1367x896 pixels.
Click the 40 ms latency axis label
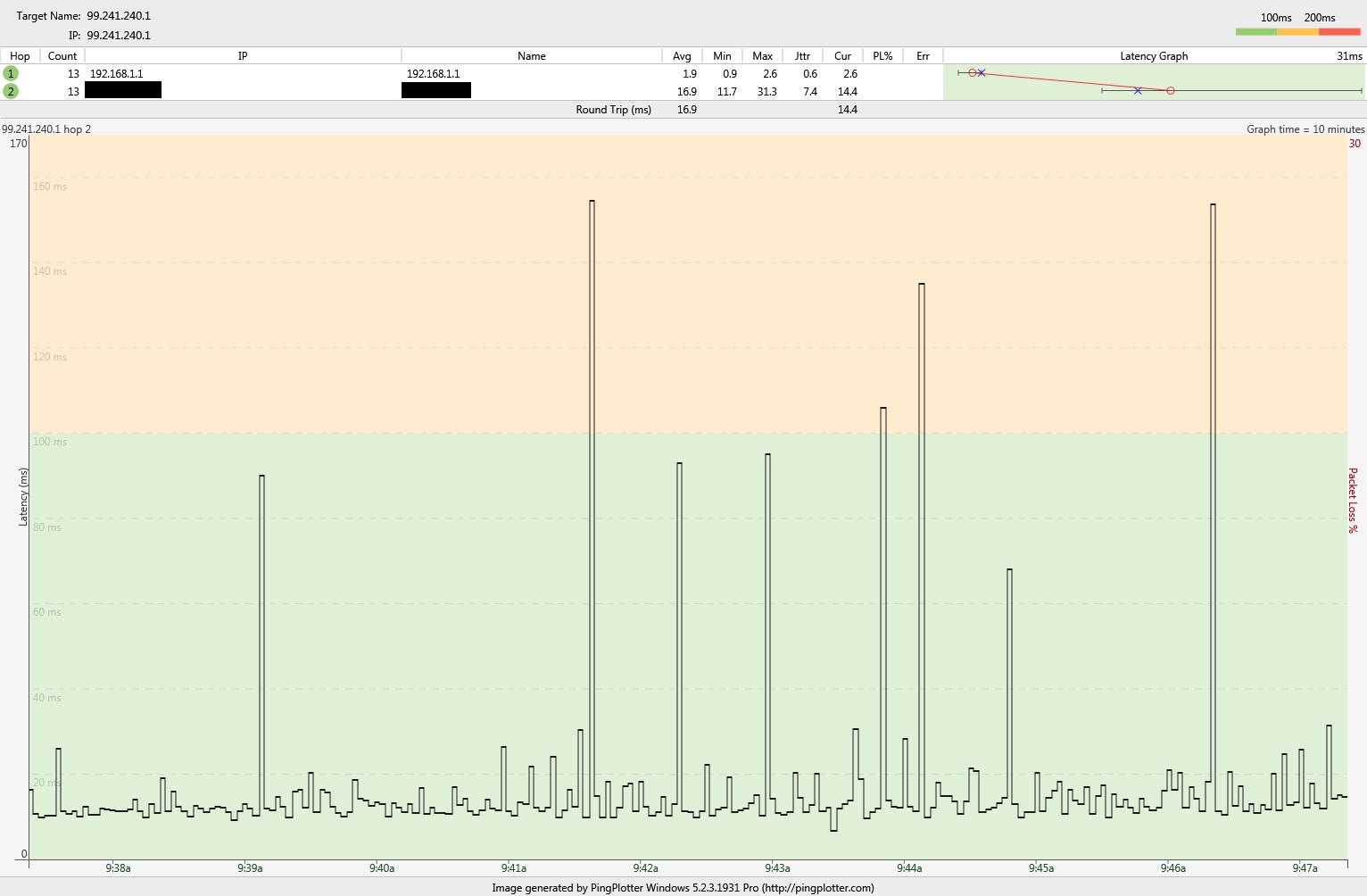pos(47,698)
